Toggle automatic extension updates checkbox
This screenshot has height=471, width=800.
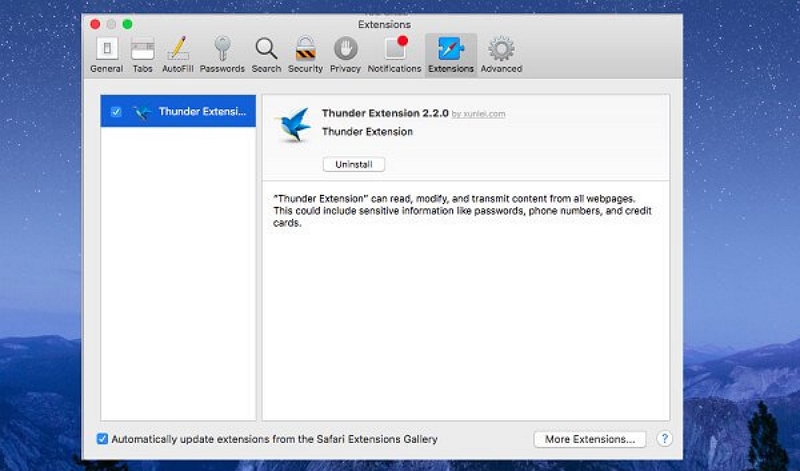point(102,439)
